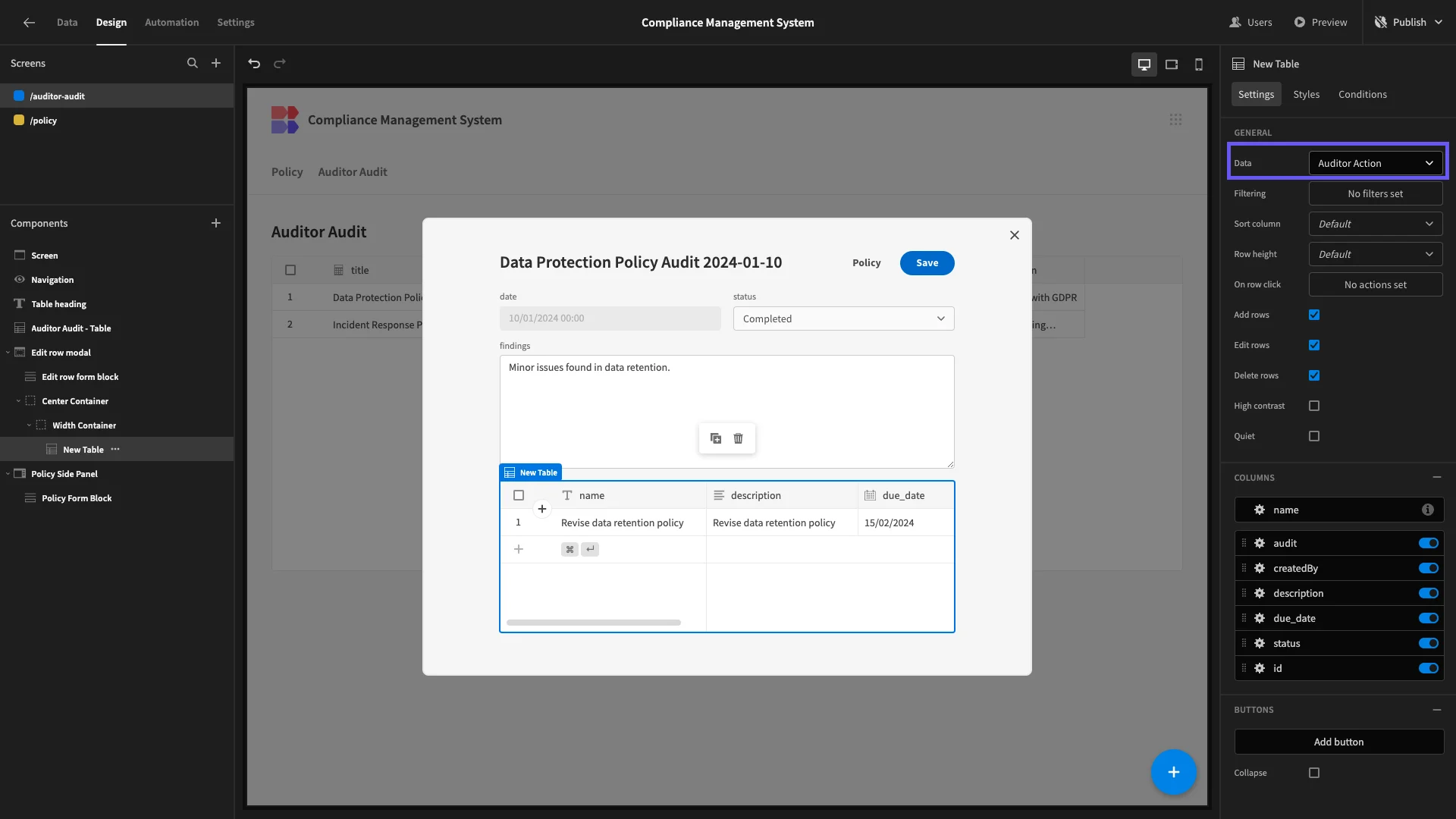The image size is (1456, 819).
Task: Enable the Collapse checkbox
Action: pyautogui.click(x=1314, y=773)
